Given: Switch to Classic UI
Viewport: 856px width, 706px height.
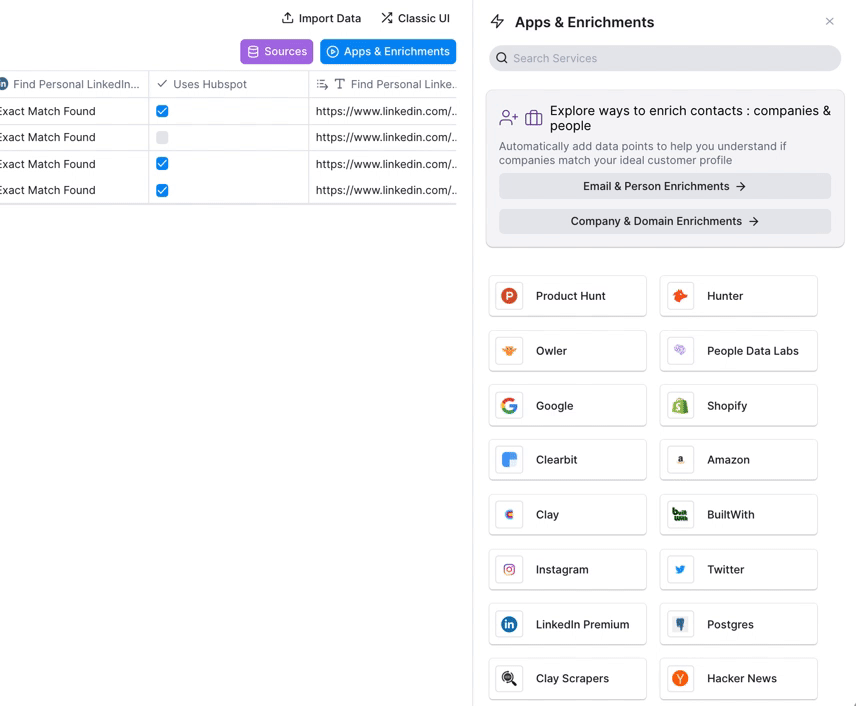Looking at the screenshot, I should point(415,18).
